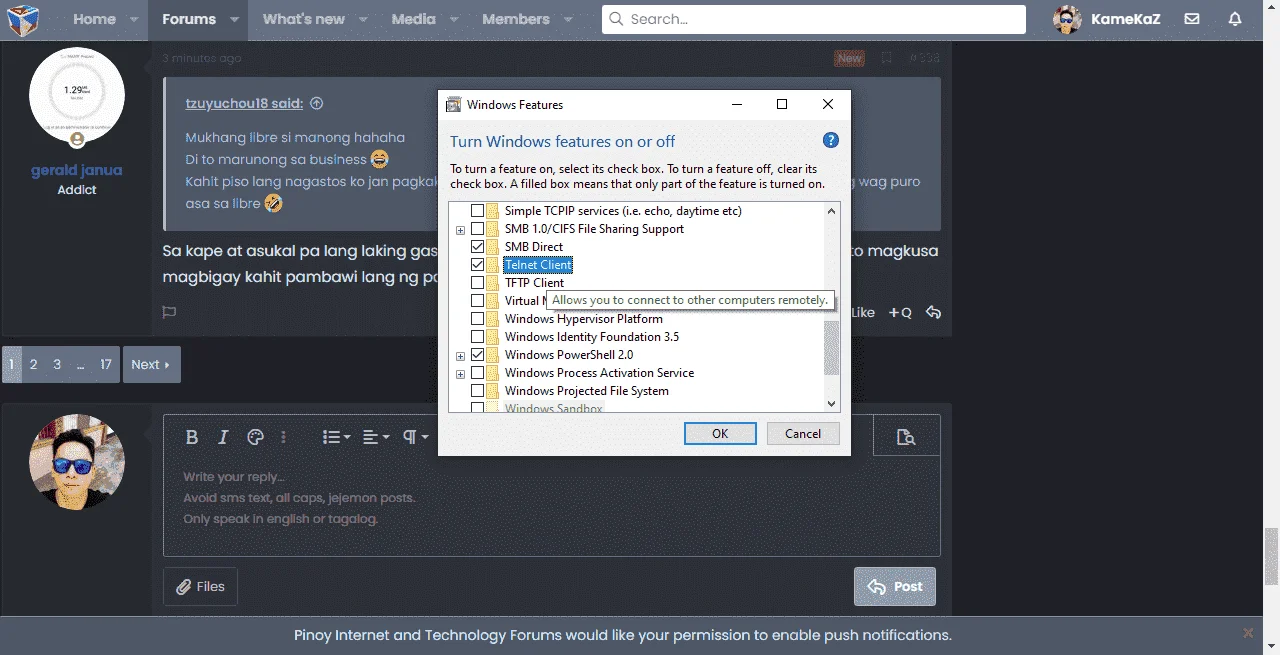Image resolution: width=1280 pixels, height=655 pixels.
Task: Click the Write your reply text area
Action: point(552,508)
